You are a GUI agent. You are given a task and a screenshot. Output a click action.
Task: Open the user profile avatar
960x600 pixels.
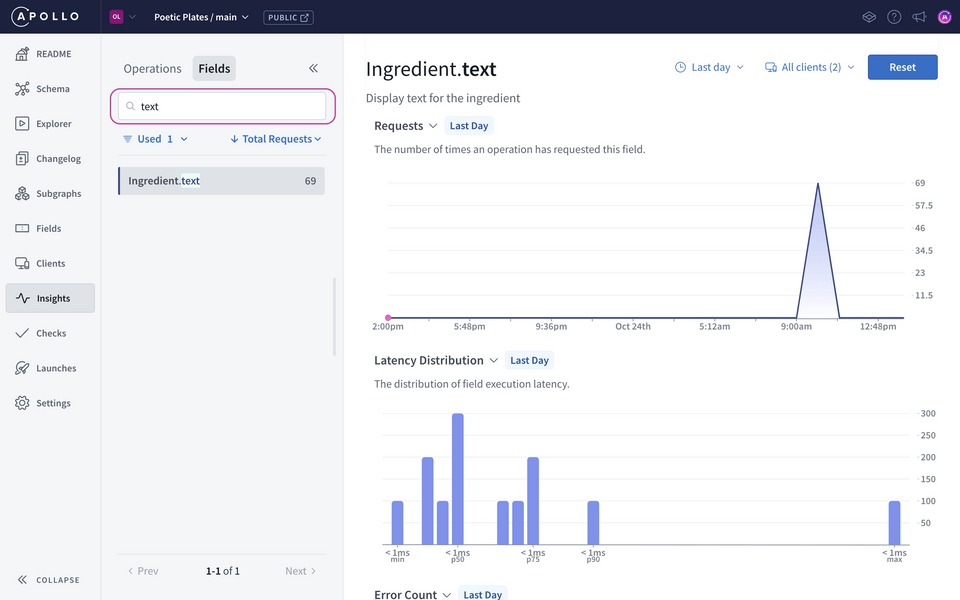click(945, 17)
